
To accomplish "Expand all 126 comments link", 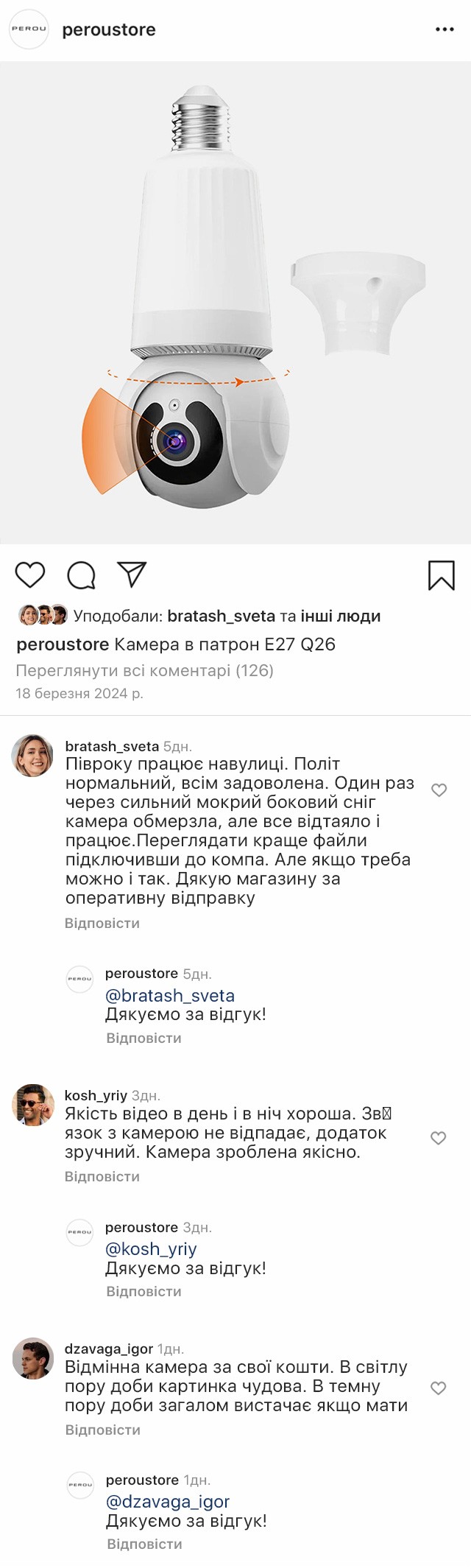I will pyautogui.click(x=144, y=670).
